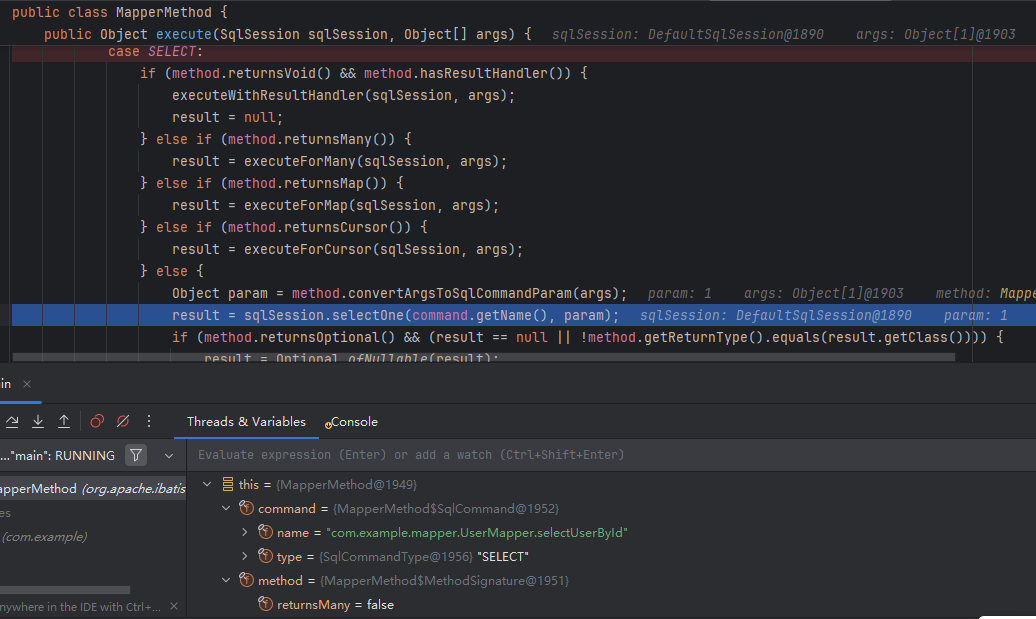
Task: Collapse the 'method' variable node
Action: pyautogui.click(x=226, y=580)
